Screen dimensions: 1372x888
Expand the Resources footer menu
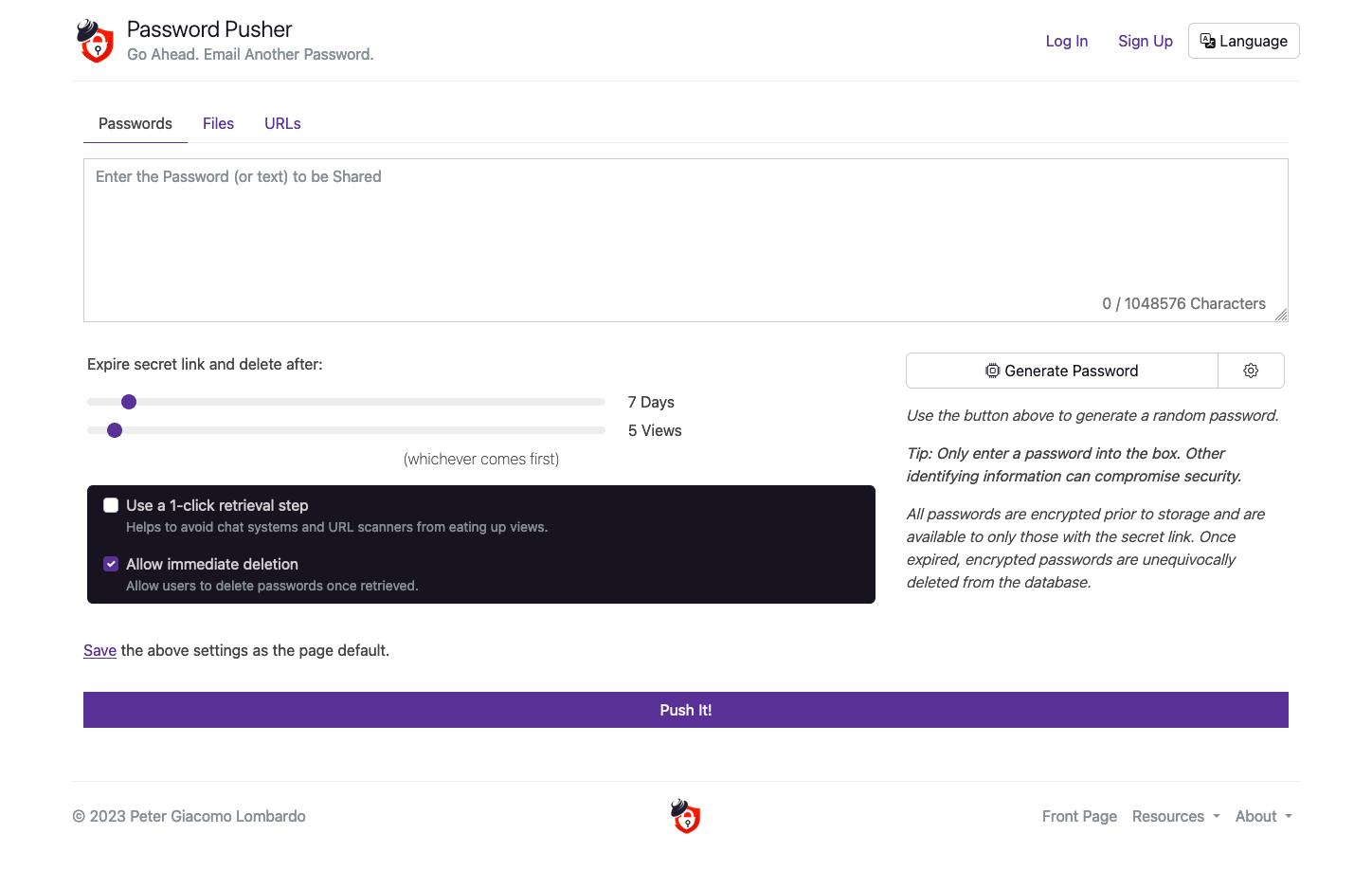[1175, 816]
